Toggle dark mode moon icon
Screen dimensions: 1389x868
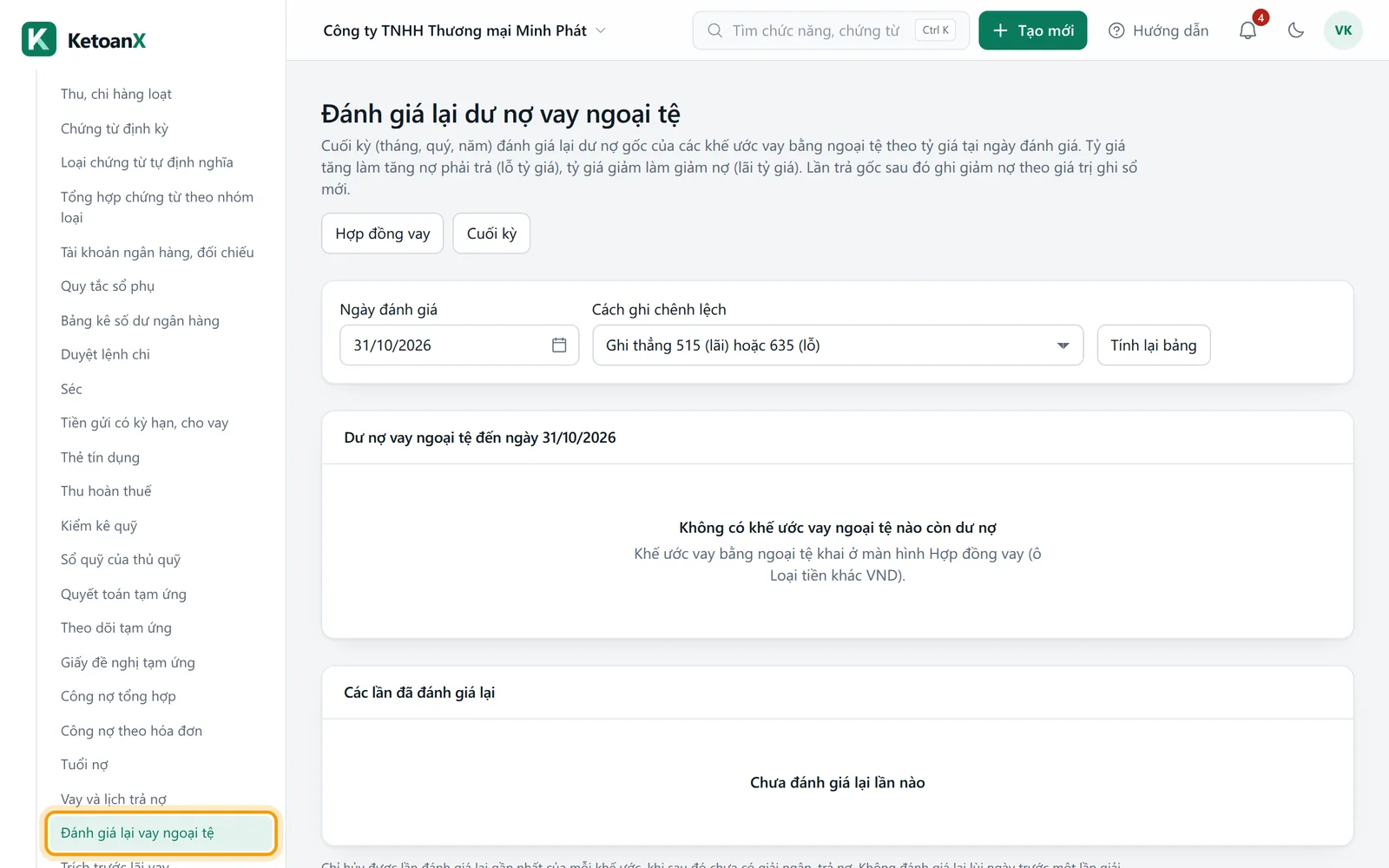tap(1296, 30)
